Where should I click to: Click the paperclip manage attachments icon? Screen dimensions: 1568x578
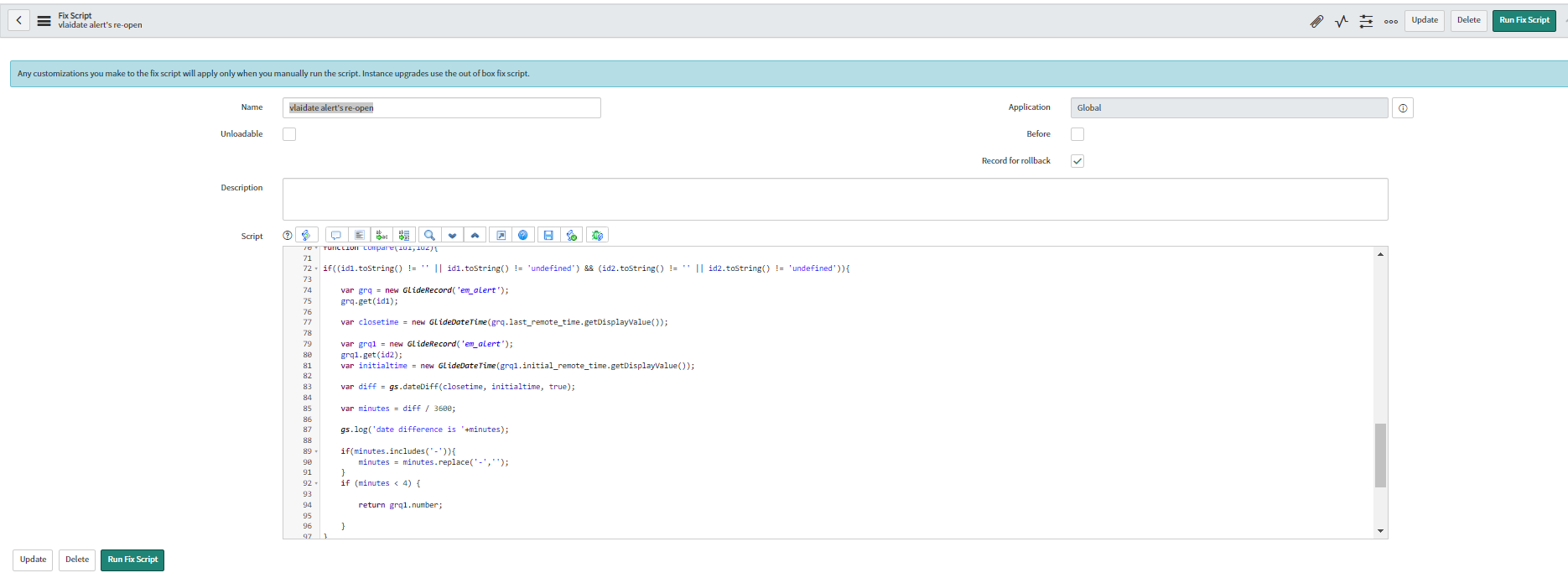[x=1316, y=21]
